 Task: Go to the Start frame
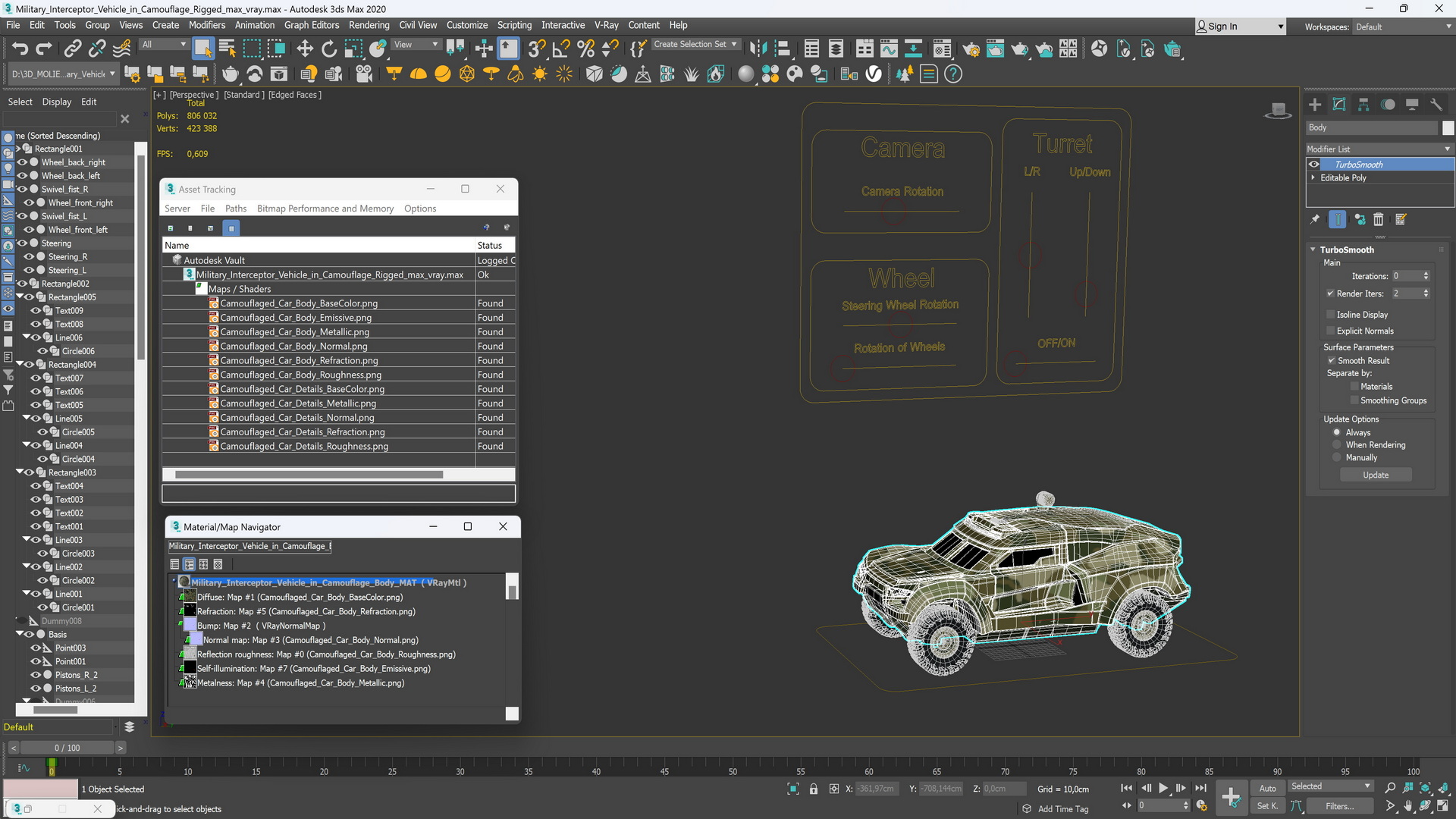(x=1127, y=789)
